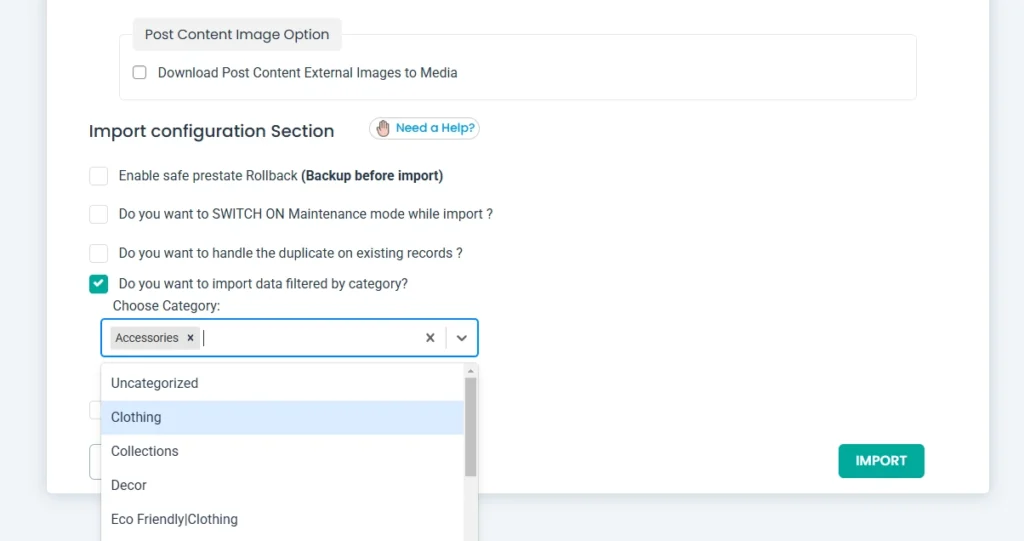Click the IMPORT button
Viewport: 1024px width, 541px height.
pos(881,461)
